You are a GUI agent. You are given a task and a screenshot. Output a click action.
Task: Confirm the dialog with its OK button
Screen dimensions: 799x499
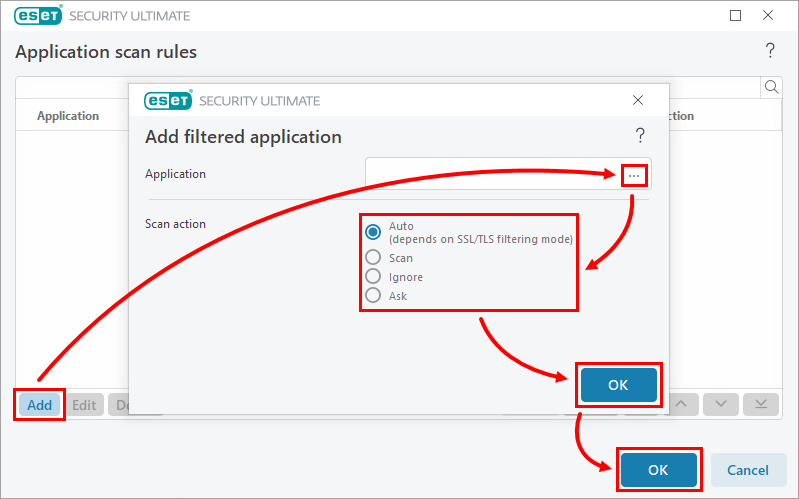(618, 385)
